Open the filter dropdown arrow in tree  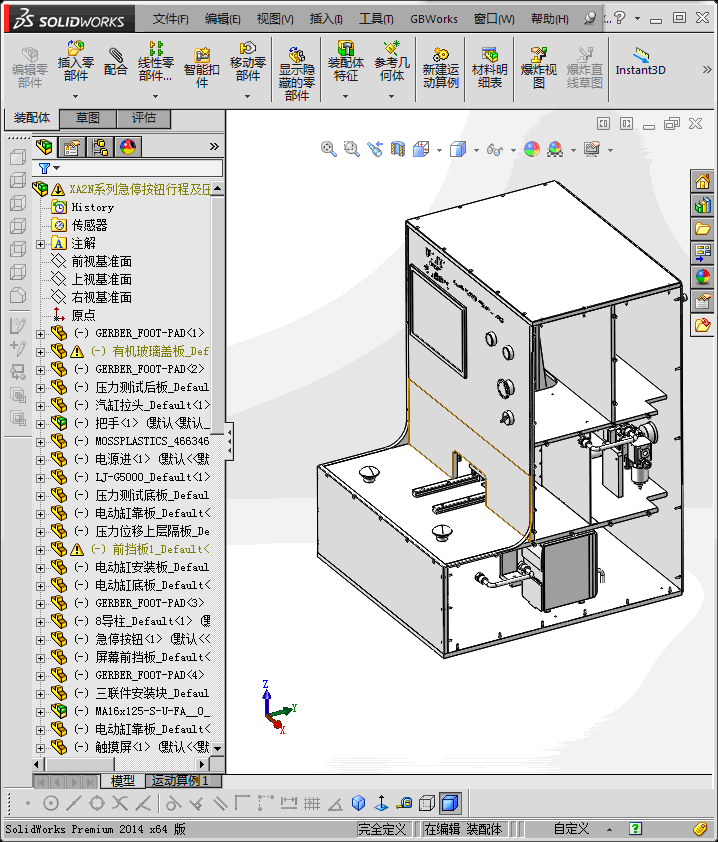pos(56,168)
